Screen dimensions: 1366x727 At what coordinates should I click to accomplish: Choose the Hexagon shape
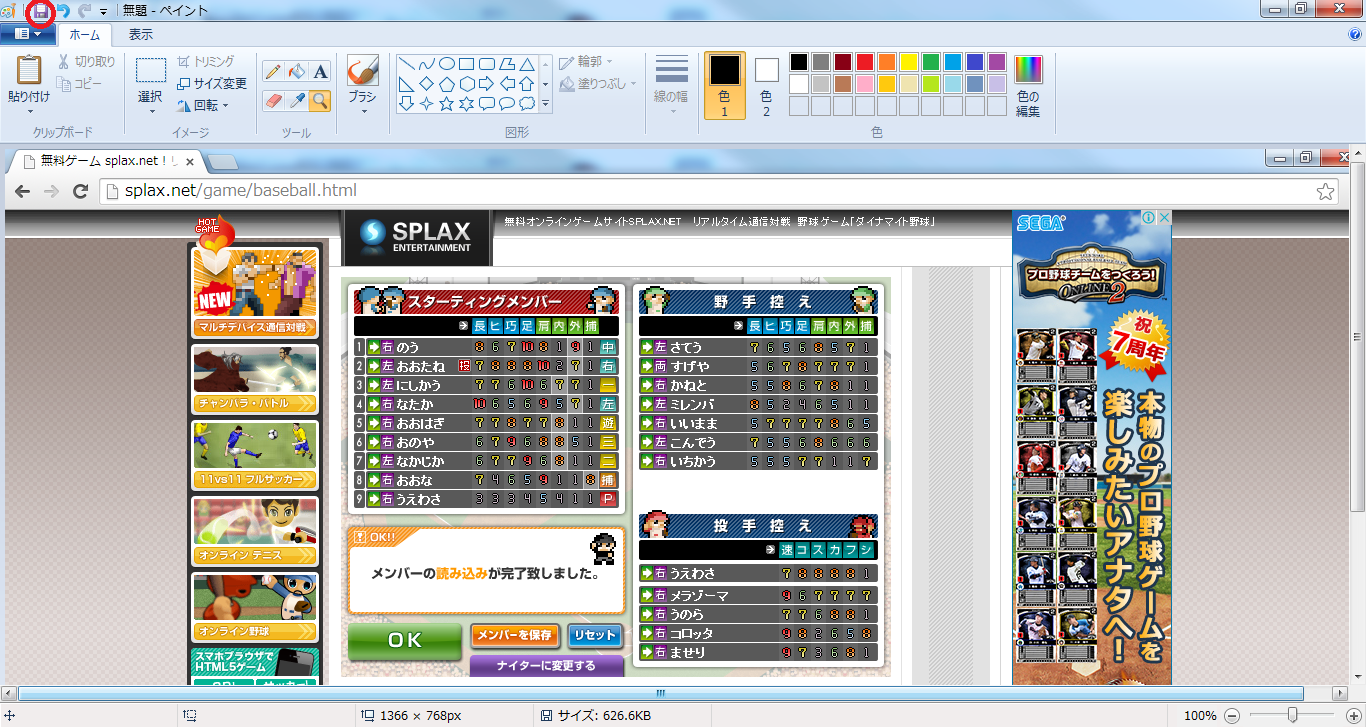(x=467, y=83)
